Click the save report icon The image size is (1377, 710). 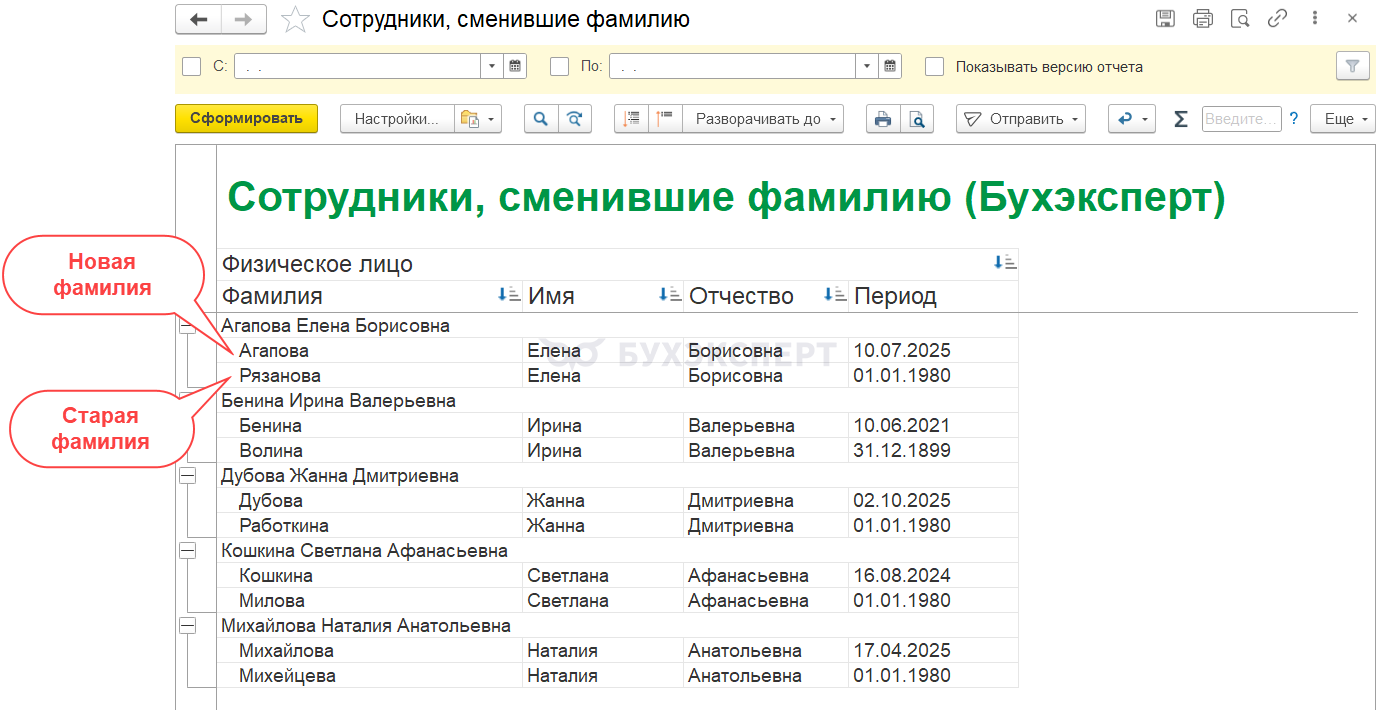(1165, 19)
